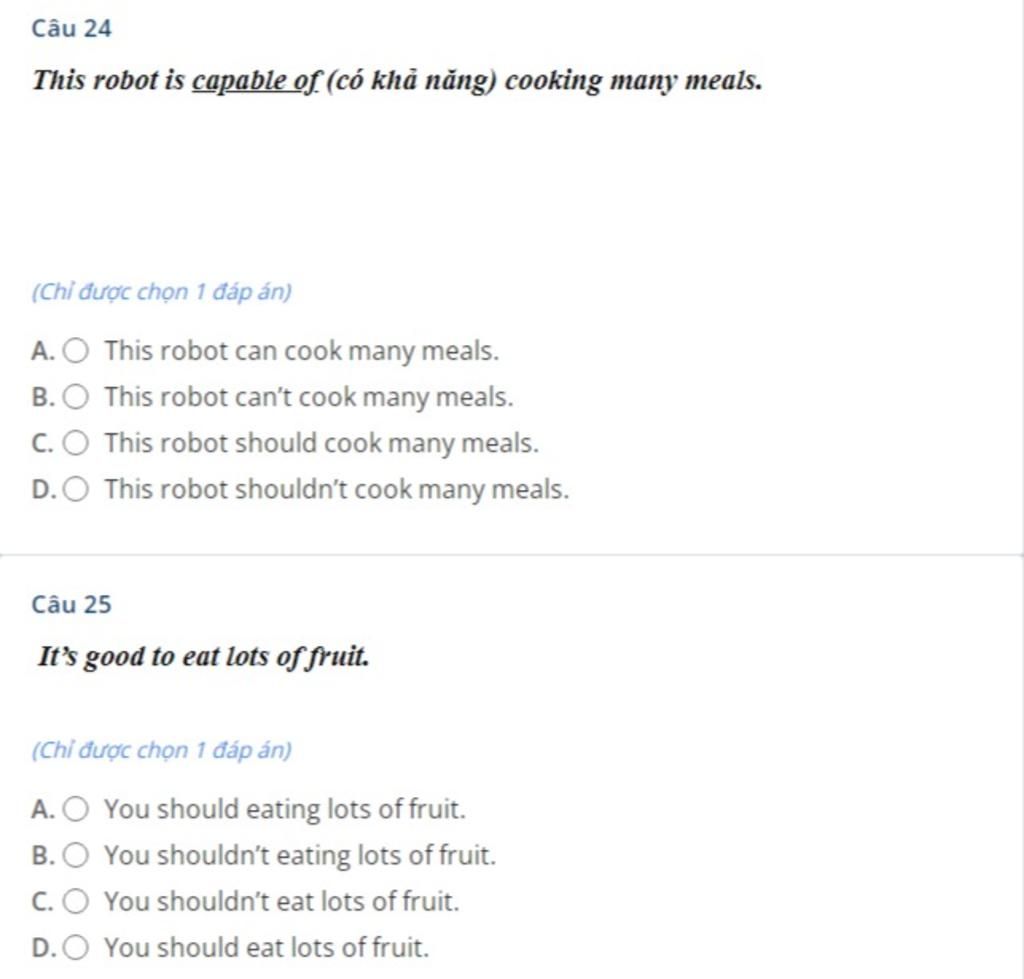
Task: Click the 'Chỉ được chọn 1 đáp án' hint under Câu 24
Action: 161,291
